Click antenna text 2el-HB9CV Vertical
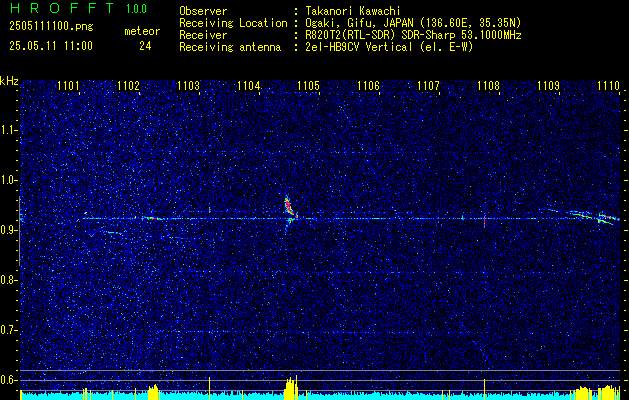 point(359,47)
